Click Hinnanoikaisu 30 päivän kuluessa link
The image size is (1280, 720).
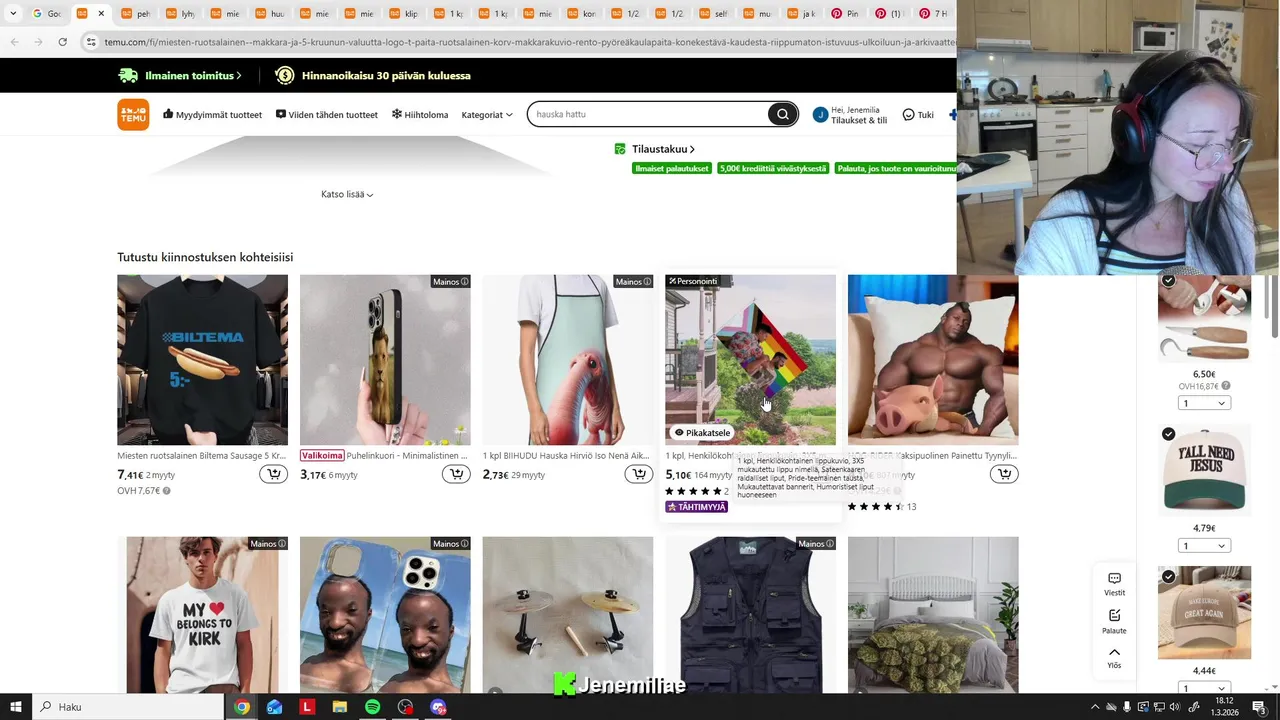(x=373, y=76)
